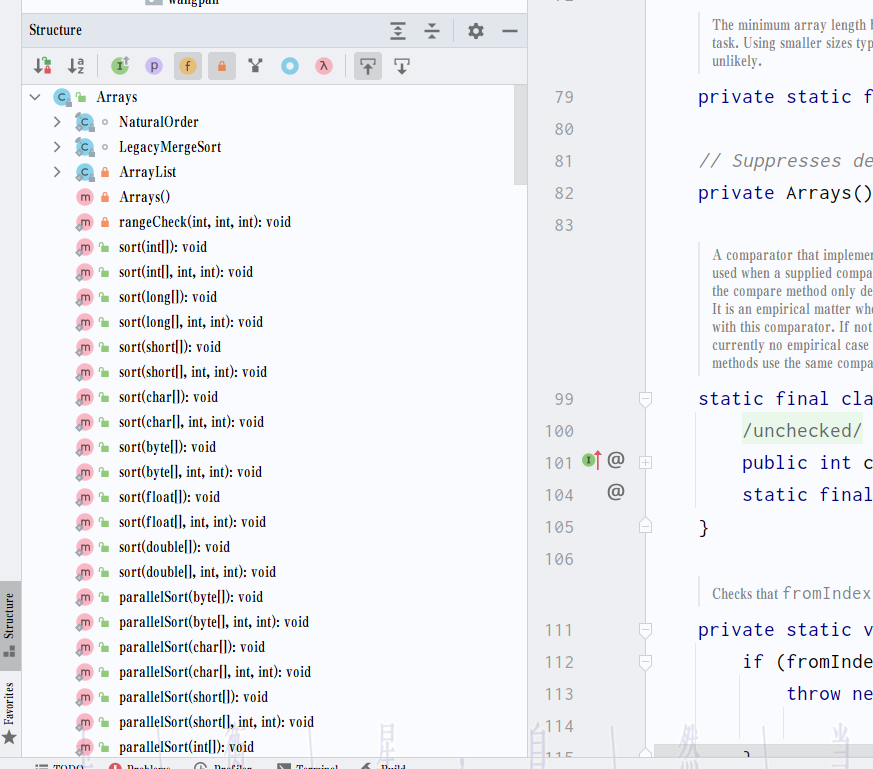Click the Structure panel vertical scrollbar
The image size is (873, 769).
coord(521,134)
